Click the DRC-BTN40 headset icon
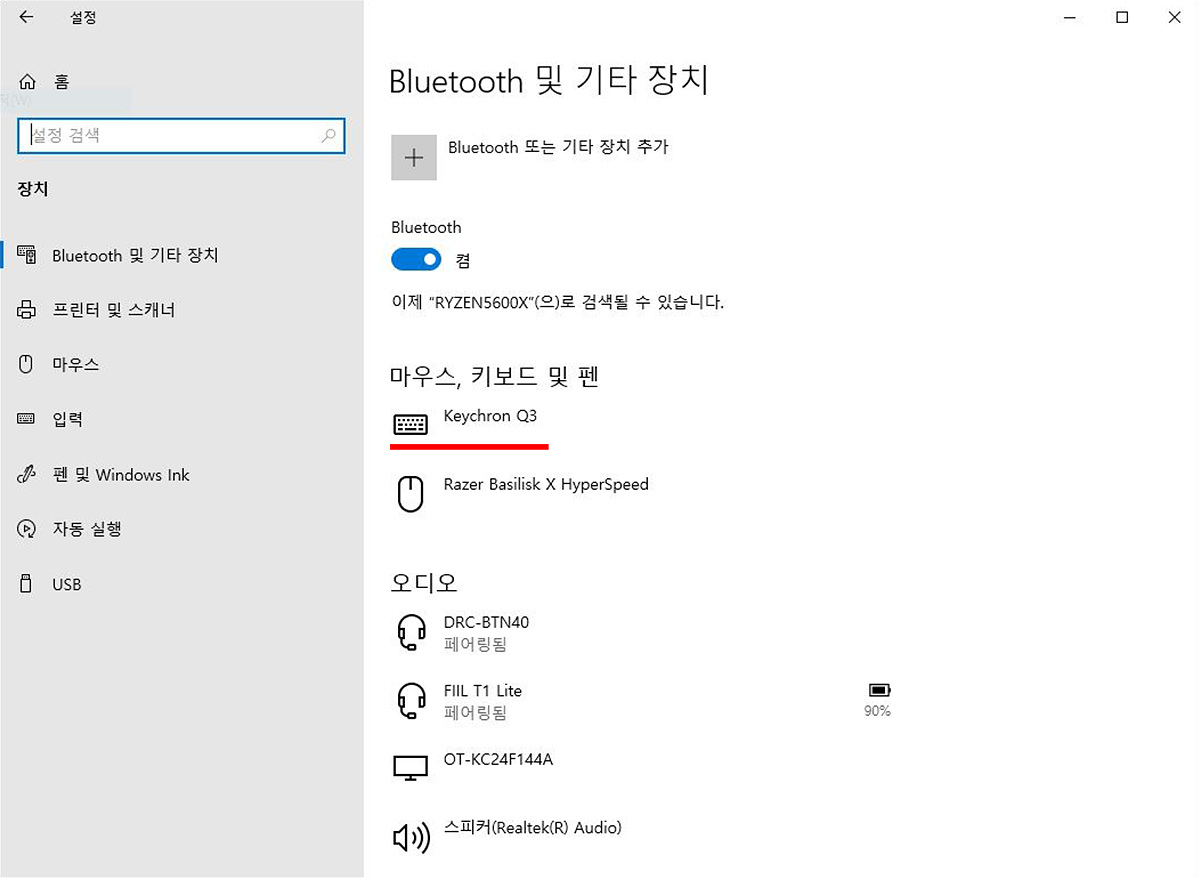 [411, 632]
